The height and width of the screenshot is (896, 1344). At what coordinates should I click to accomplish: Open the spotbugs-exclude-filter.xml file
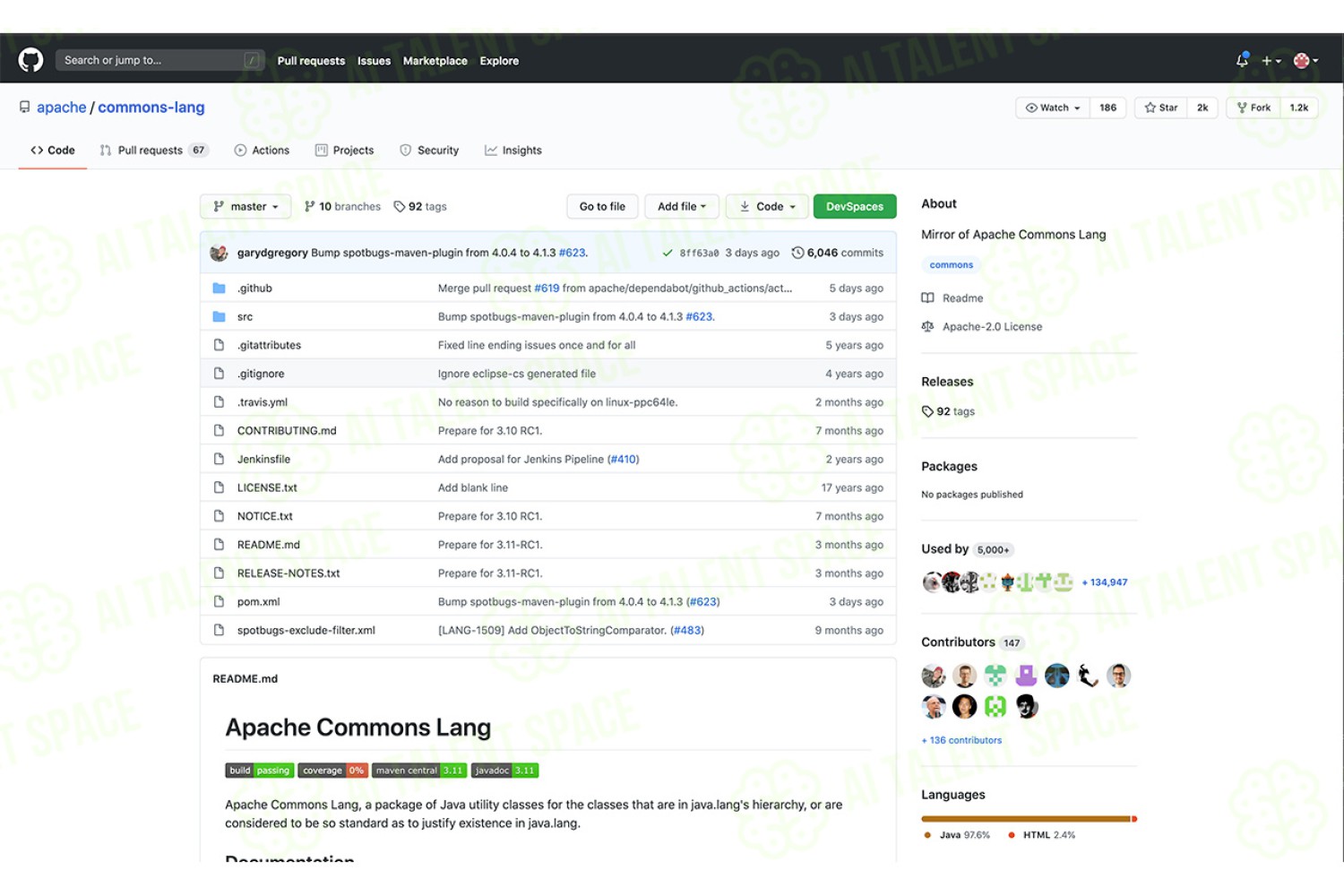pyautogui.click(x=306, y=630)
